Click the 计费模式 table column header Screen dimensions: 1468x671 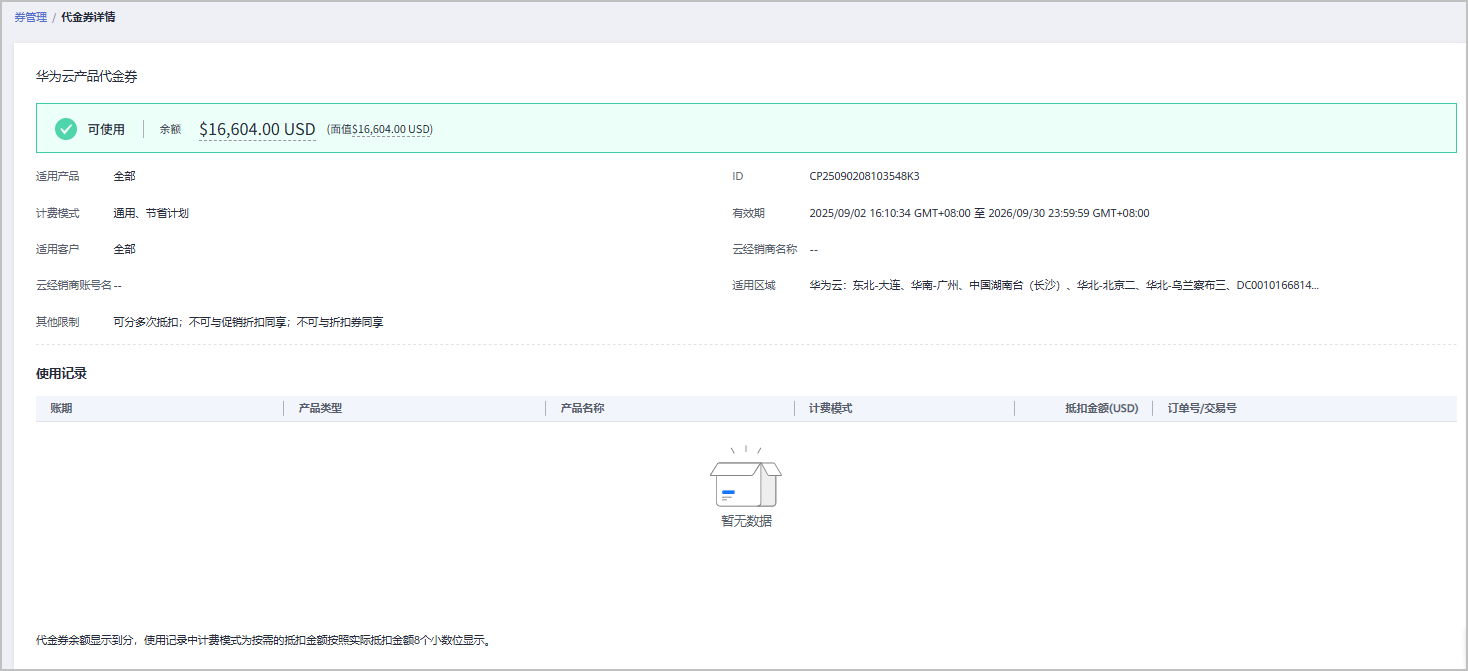coord(830,408)
